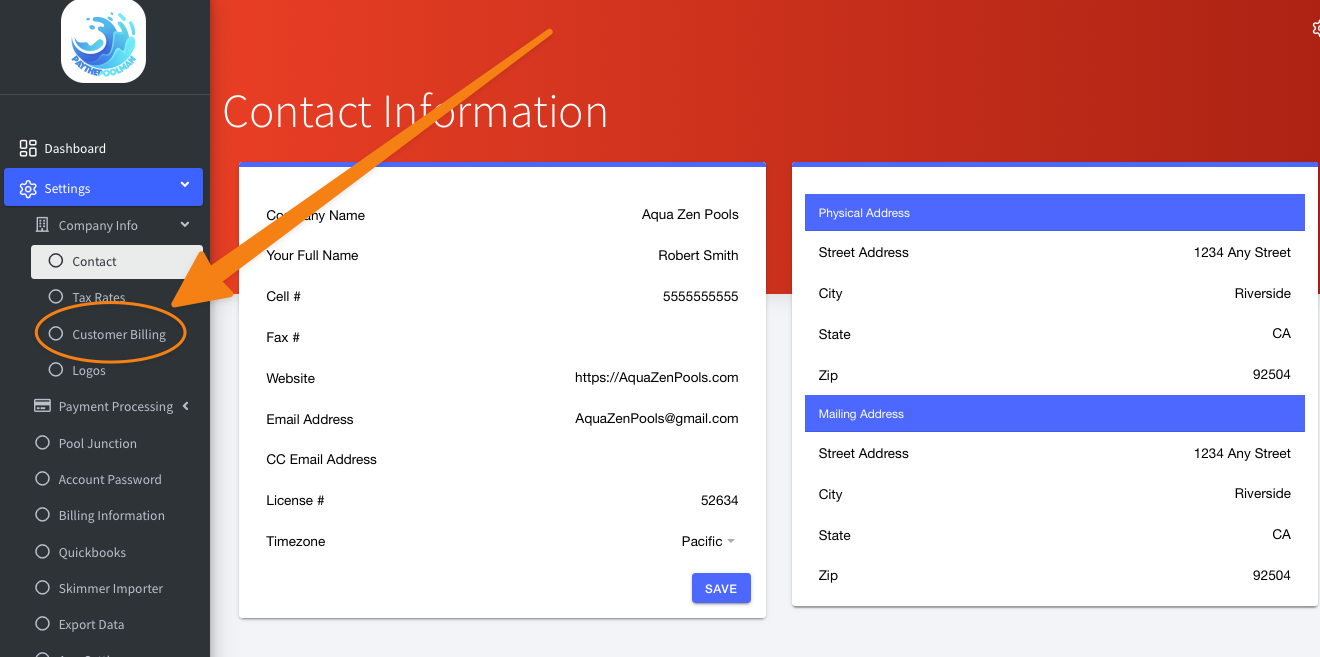Edit the License # field 52634

coord(719,500)
